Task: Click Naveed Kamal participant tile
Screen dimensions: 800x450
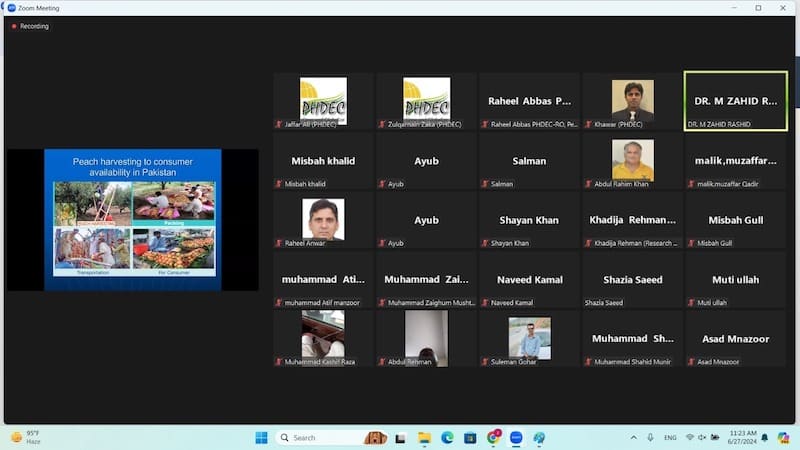Action: tap(529, 279)
